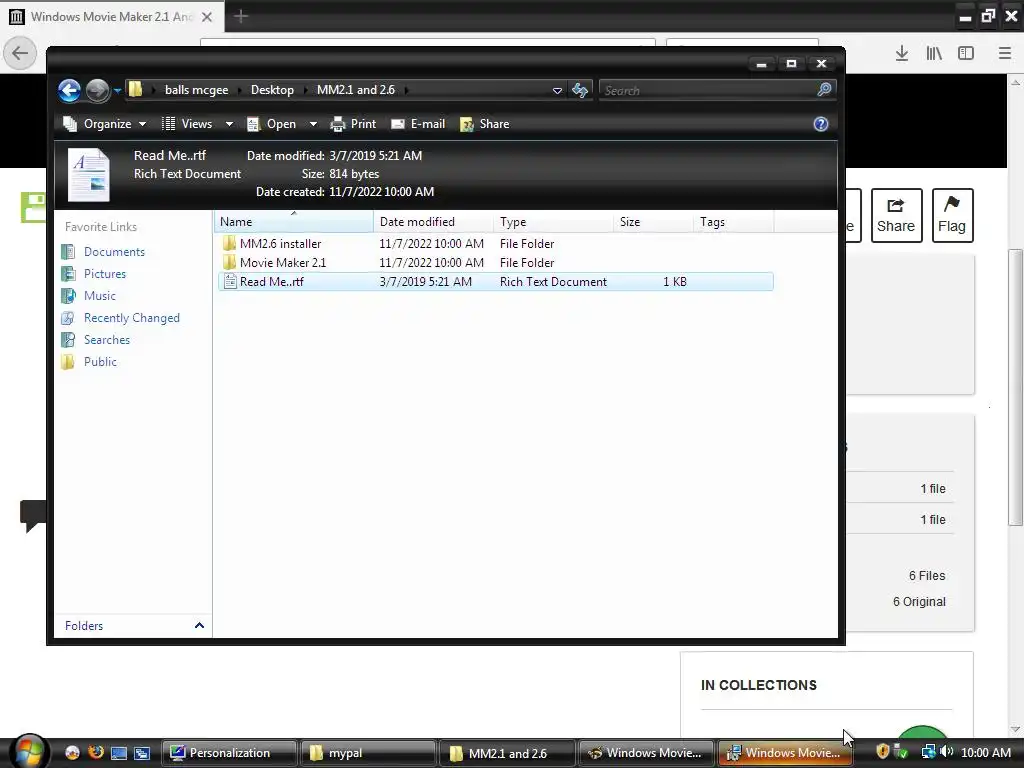Click E-mail in the Explorer toolbar
This screenshot has height=768, width=1024.
418,124
